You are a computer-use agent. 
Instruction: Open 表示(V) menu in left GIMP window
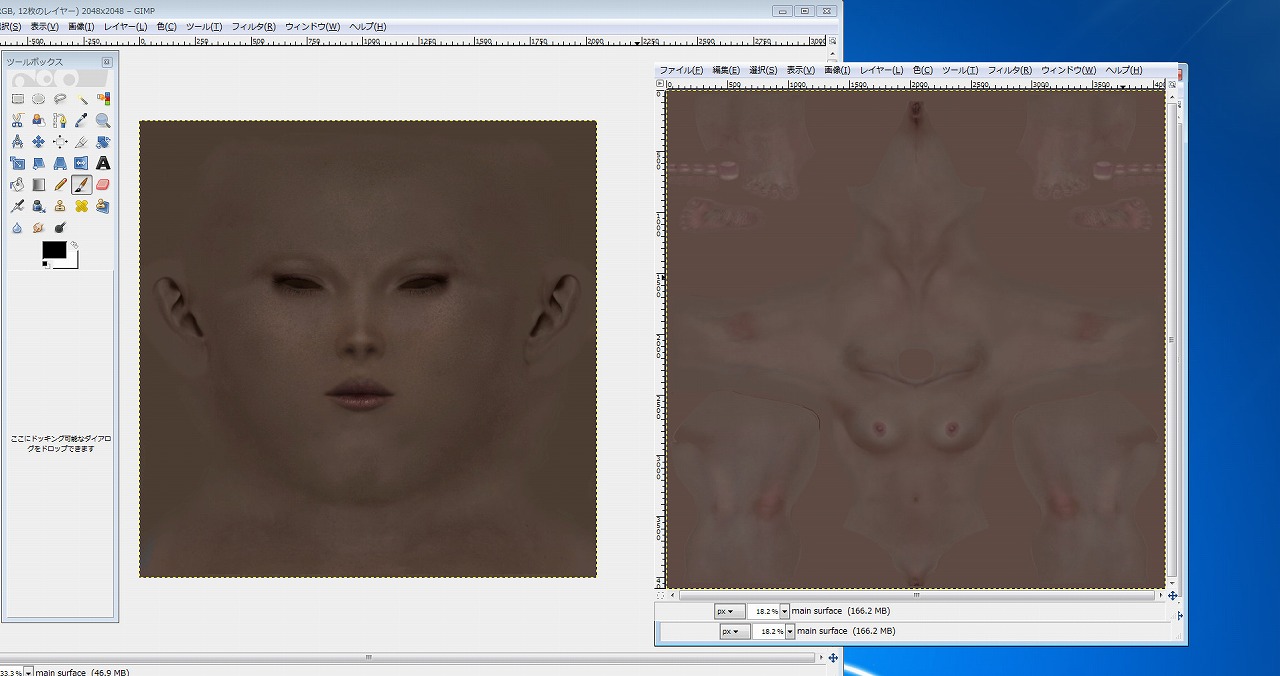pos(44,27)
